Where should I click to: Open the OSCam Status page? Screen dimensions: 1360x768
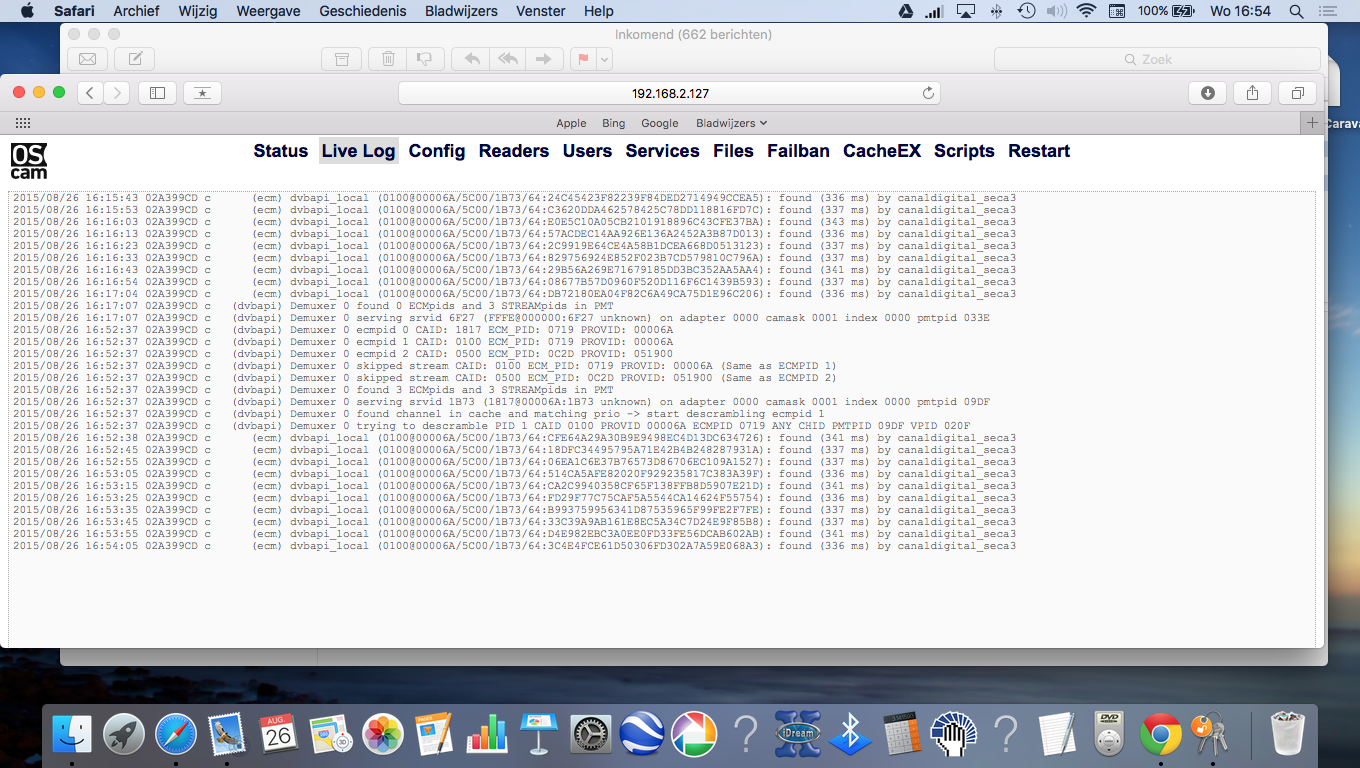[x=281, y=151]
